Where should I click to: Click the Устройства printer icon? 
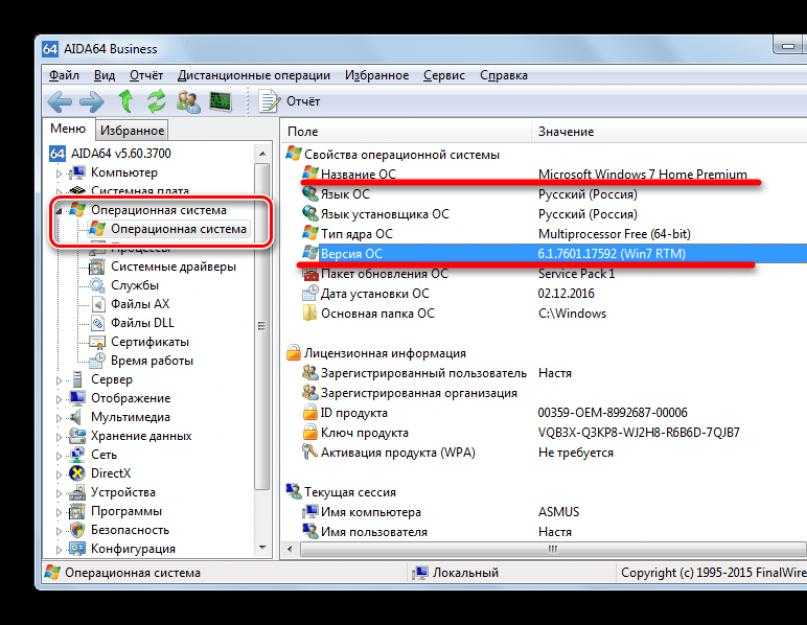point(77,493)
